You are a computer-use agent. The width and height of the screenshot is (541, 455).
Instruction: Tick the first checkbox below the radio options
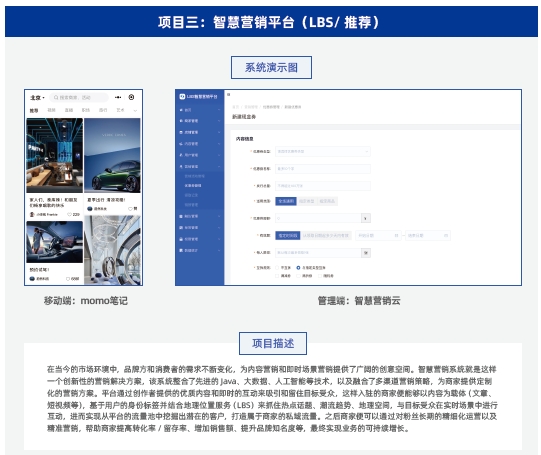click(277, 276)
